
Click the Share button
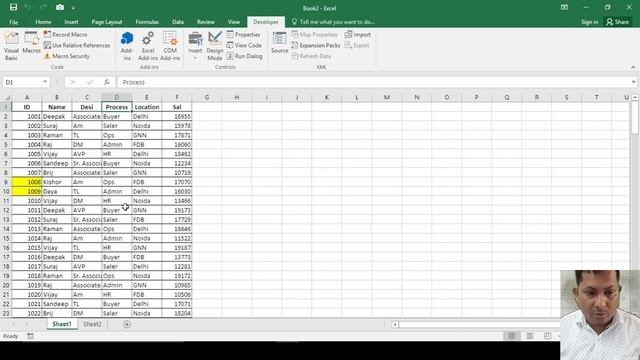(x=618, y=22)
